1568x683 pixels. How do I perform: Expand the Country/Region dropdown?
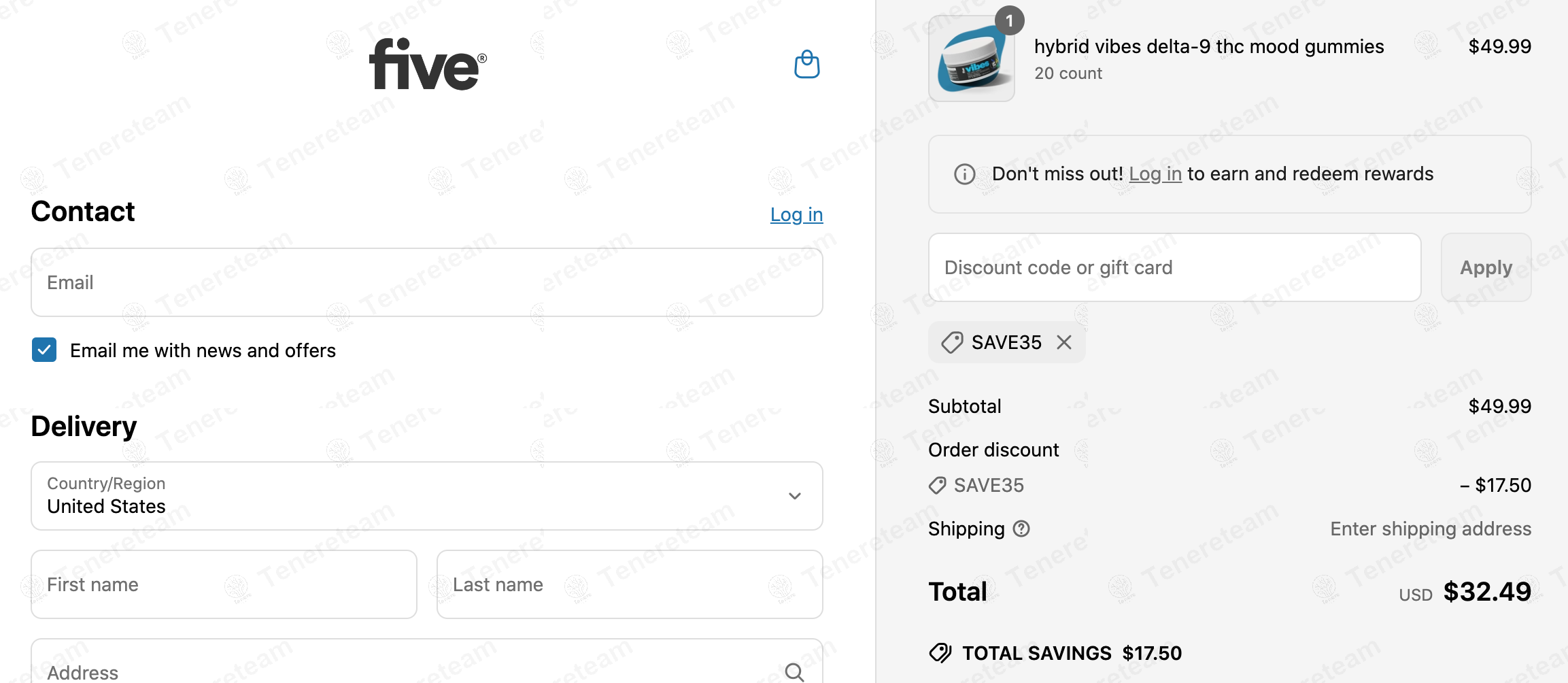(x=426, y=496)
